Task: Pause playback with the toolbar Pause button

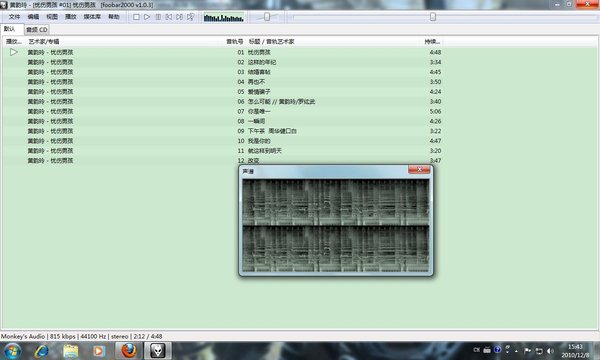Action: pyautogui.click(x=158, y=17)
